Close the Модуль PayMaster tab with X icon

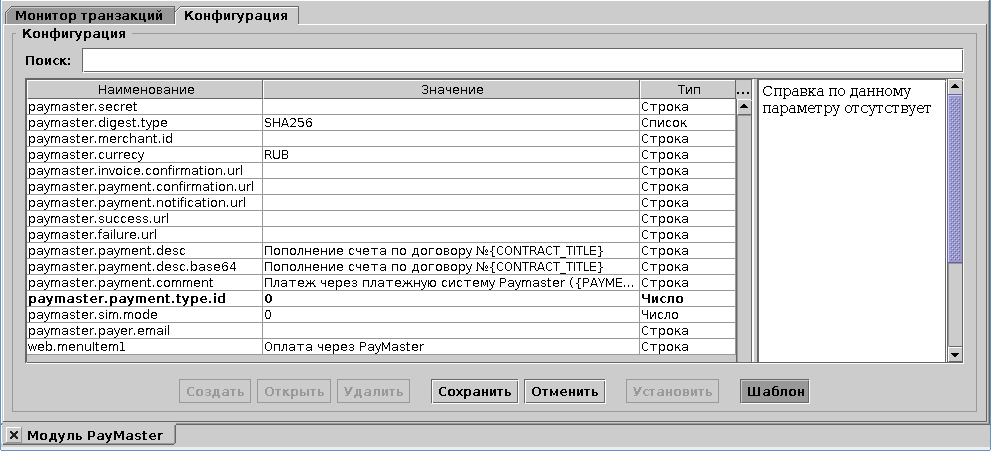click(x=15, y=435)
